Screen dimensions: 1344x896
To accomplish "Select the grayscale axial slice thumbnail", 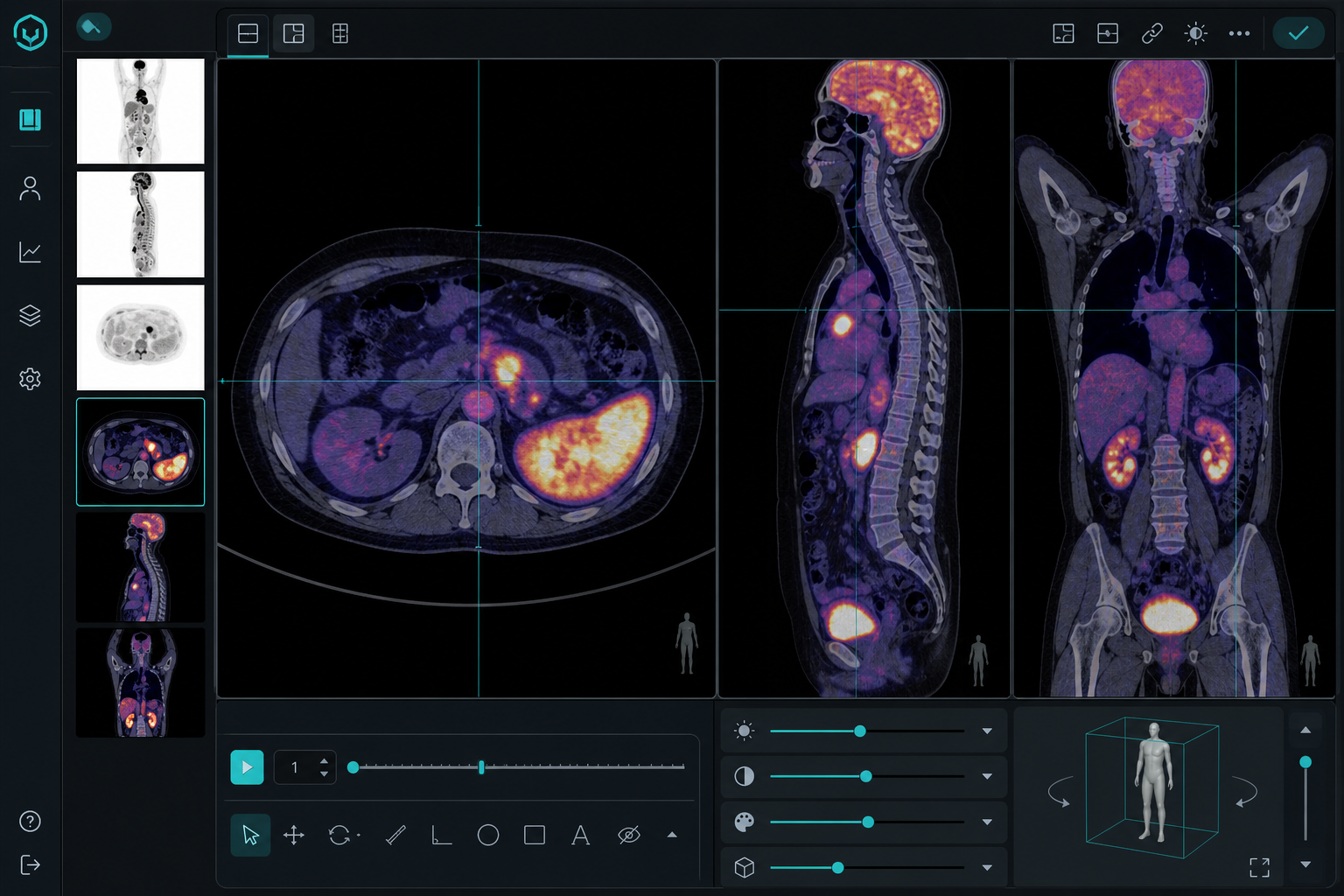I will pyautogui.click(x=141, y=338).
